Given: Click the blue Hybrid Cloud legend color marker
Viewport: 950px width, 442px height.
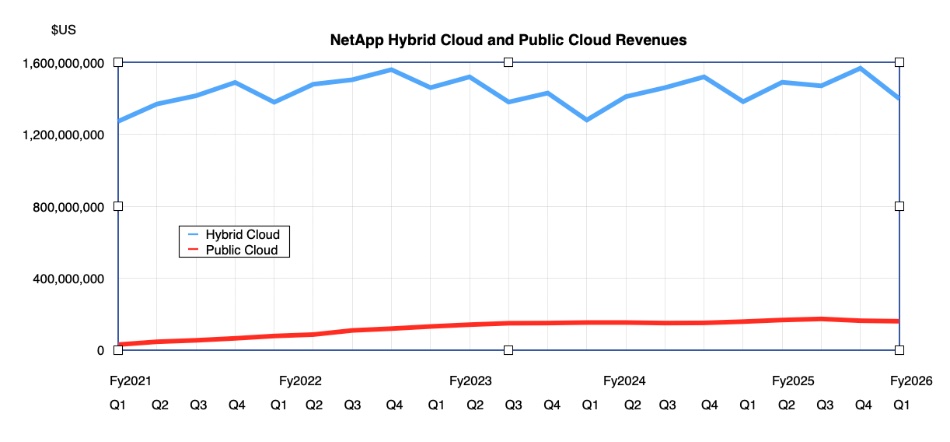Looking at the screenshot, I should [192, 234].
